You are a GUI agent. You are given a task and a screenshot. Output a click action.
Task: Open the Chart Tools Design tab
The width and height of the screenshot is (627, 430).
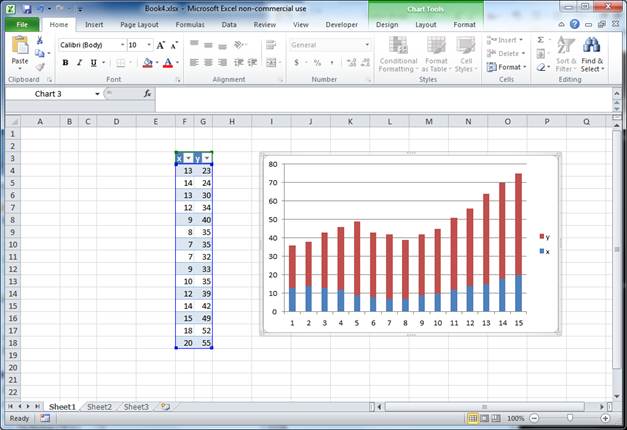[x=387, y=24]
